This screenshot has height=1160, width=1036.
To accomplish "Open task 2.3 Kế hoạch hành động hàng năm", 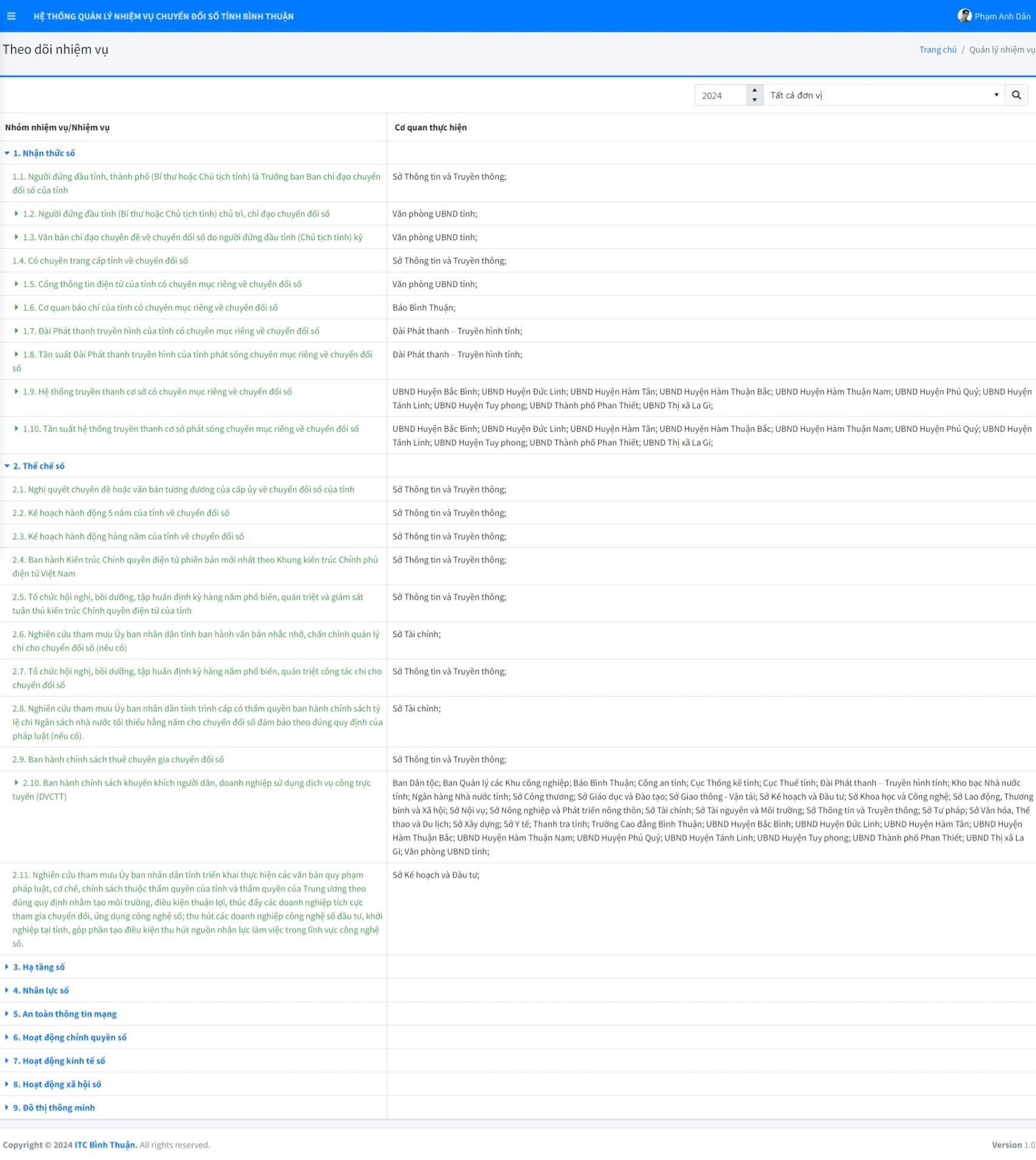I will (x=128, y=536).
